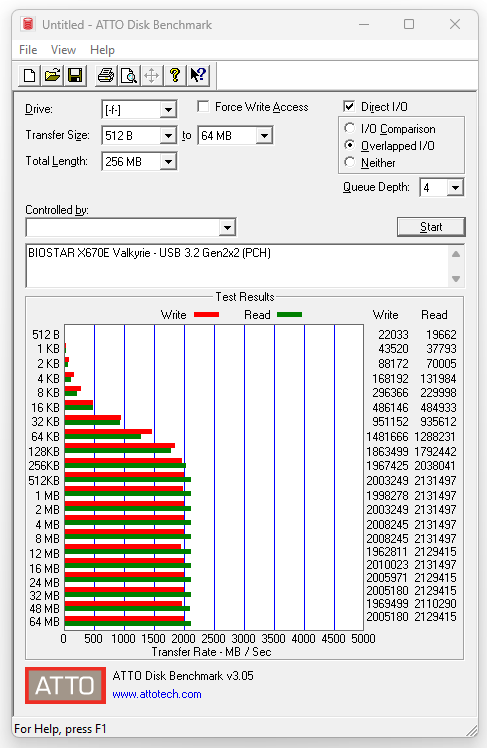Image resolution: width=487 pixels, height=748 pixels.
Task: Activate the context help arrow icon
Action: (198, 75)
